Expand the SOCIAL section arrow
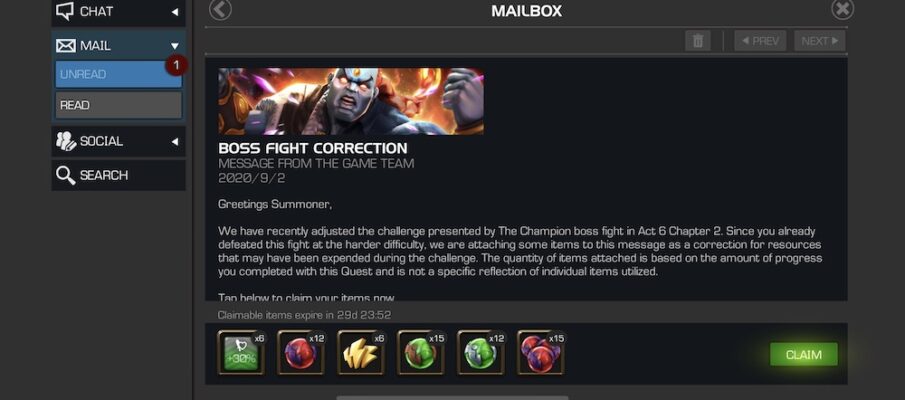Image resolution: width=905 pixels, height=400 pixels. [x=174, y=141]
